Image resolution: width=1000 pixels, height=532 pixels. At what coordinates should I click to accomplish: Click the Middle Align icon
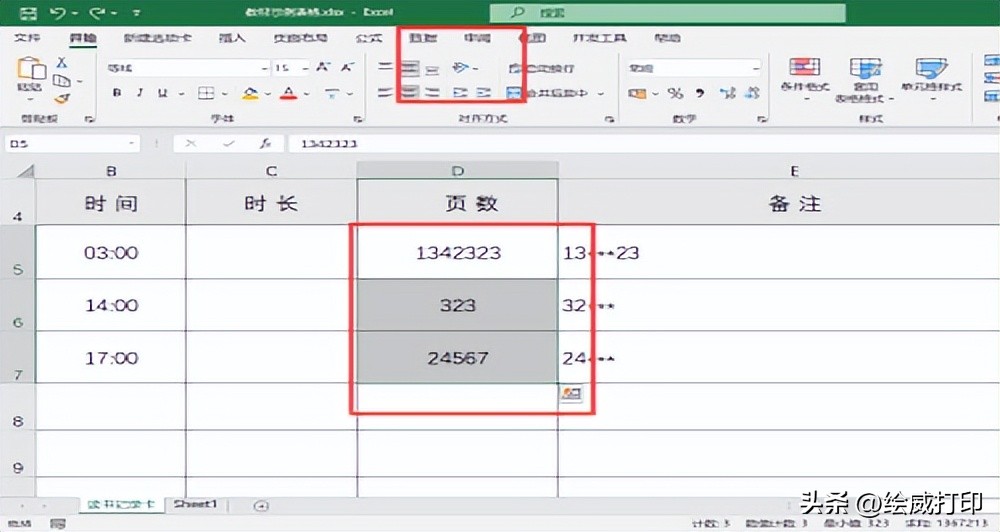pos(410,68)
